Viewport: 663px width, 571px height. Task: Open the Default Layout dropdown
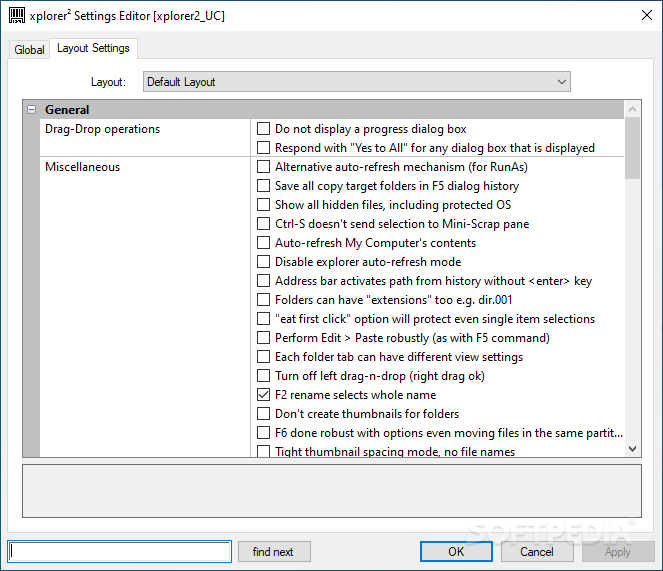(356, 82)
